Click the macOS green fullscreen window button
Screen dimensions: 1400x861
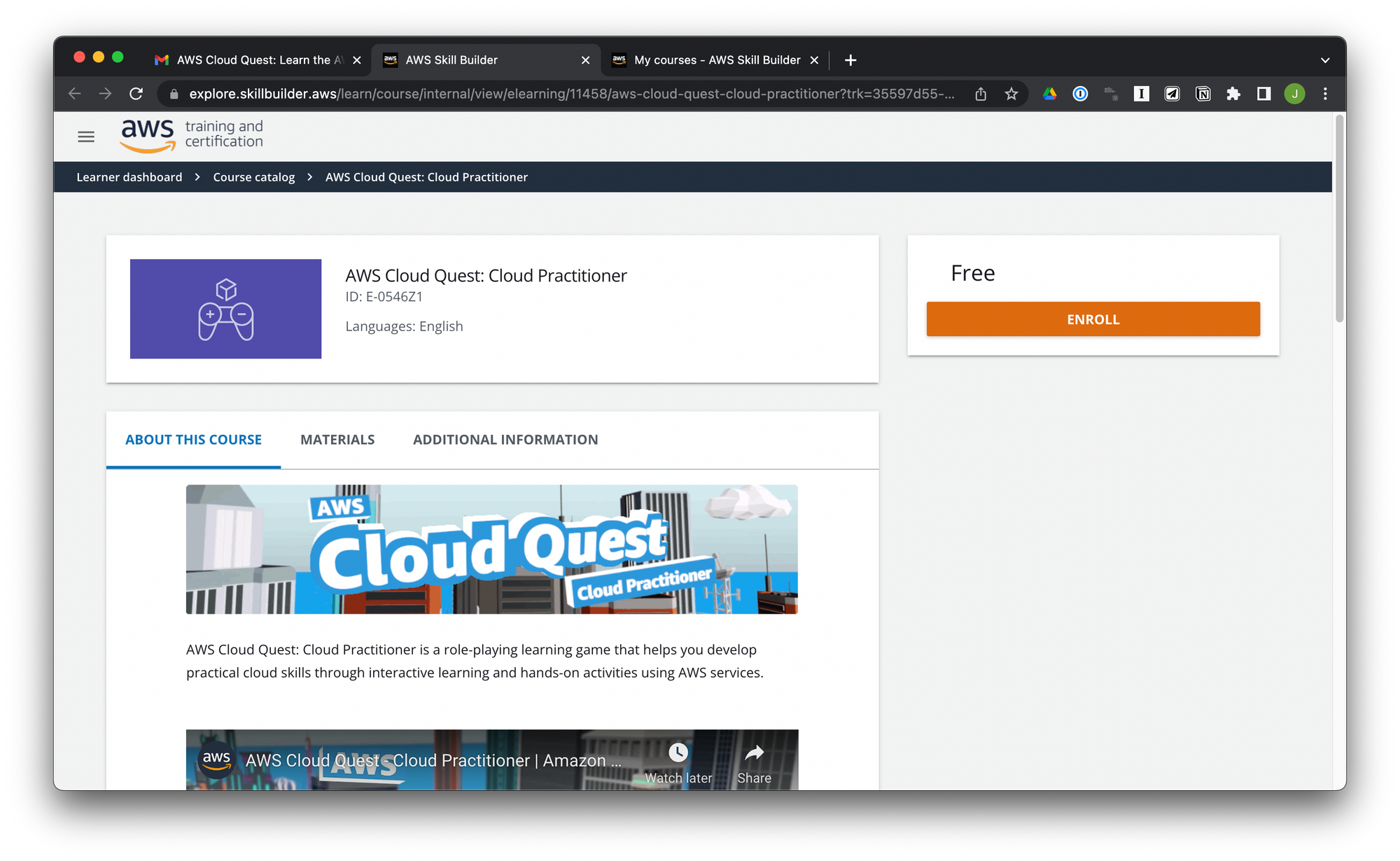[118, 57]
